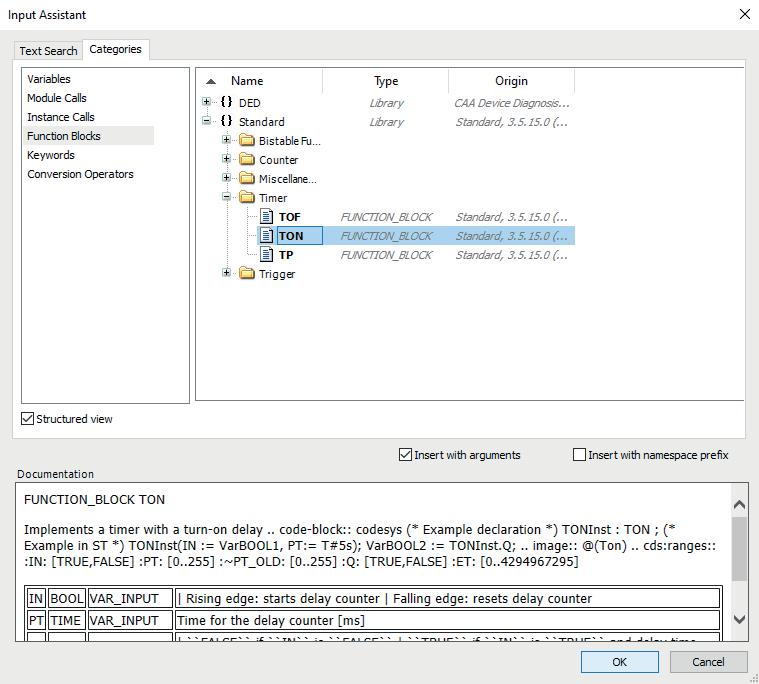Viewport: 759px width, 684px height.
Task: Confirm with the OK button
Action: tap(620, 662)
